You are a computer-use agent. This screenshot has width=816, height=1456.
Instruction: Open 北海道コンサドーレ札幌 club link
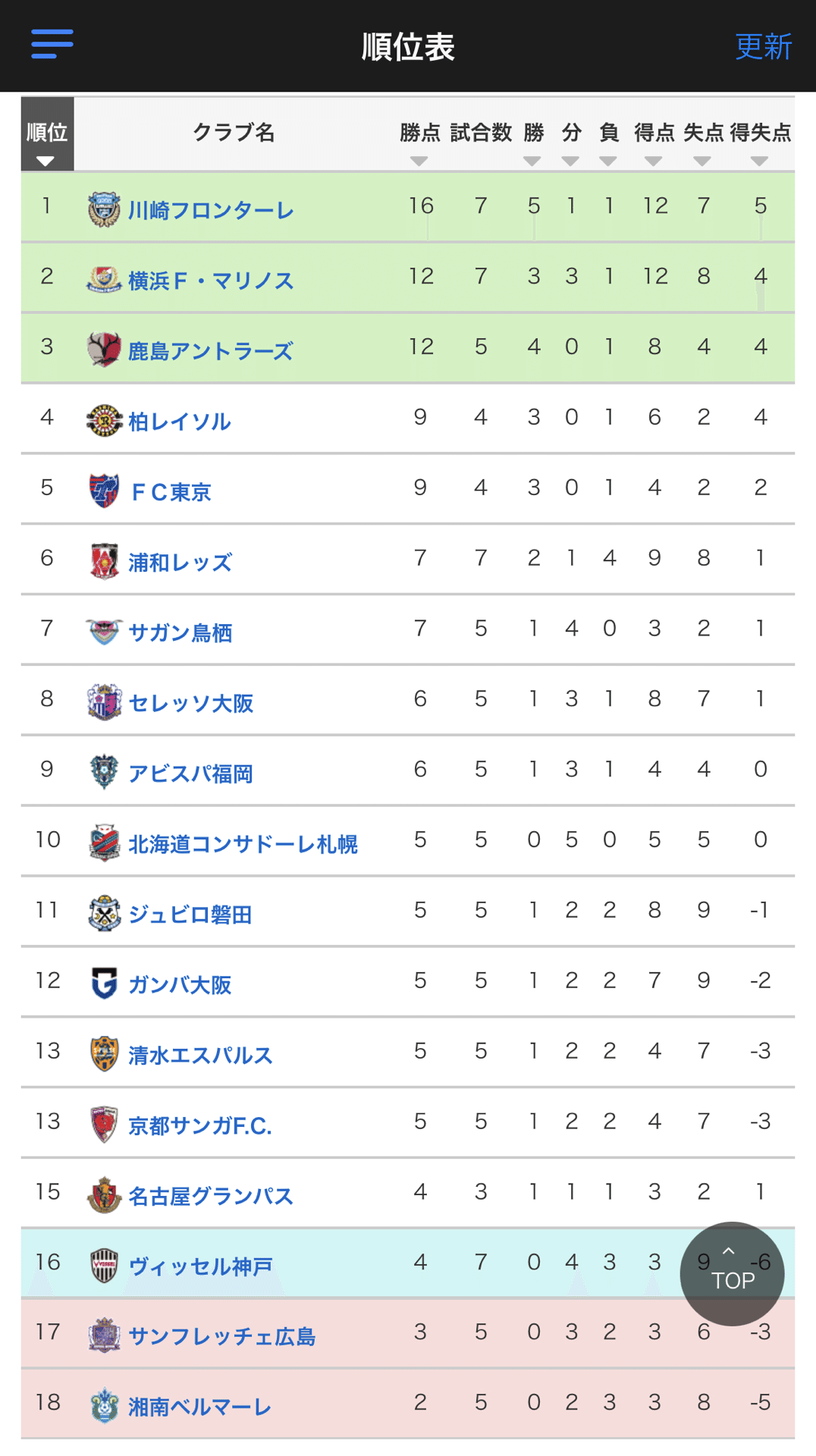point(243,844)
